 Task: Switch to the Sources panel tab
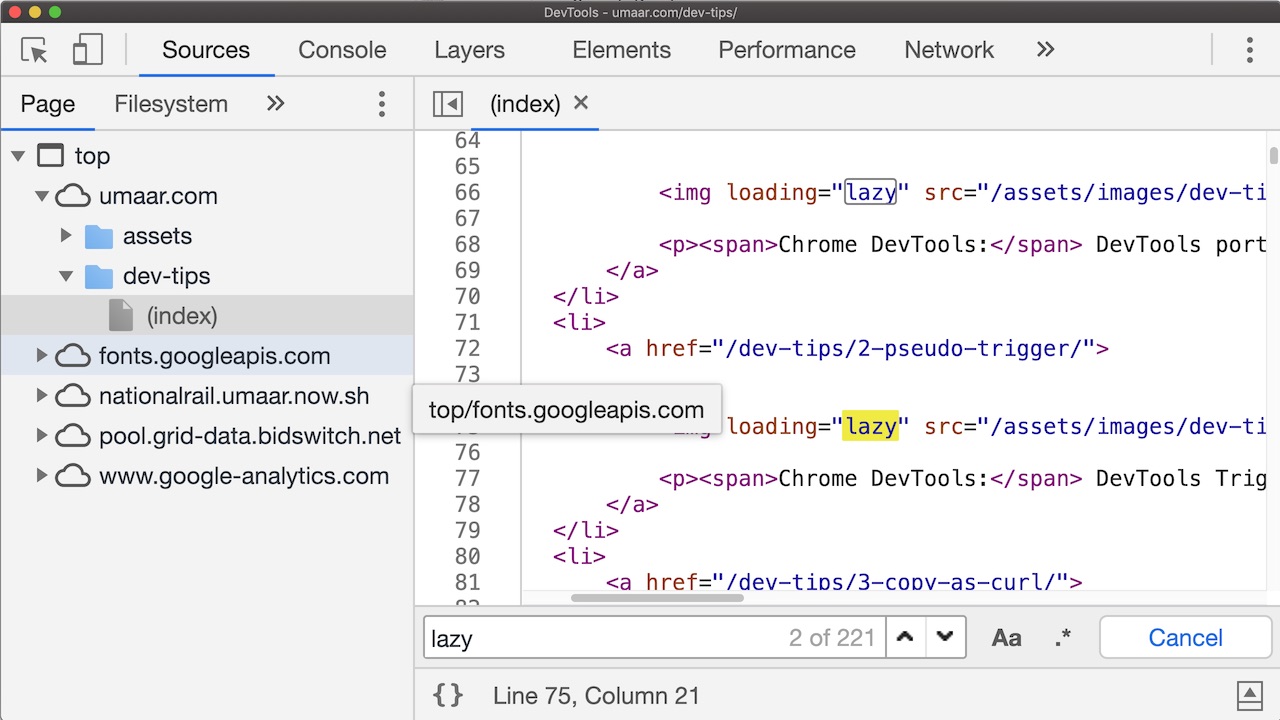[206, 50]
